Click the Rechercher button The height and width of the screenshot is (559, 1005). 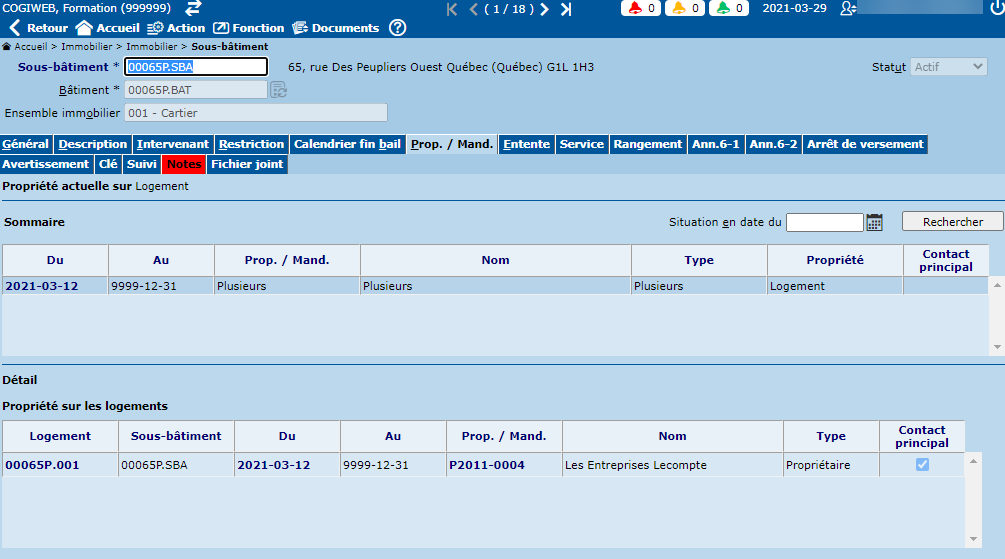click(952, 222)
